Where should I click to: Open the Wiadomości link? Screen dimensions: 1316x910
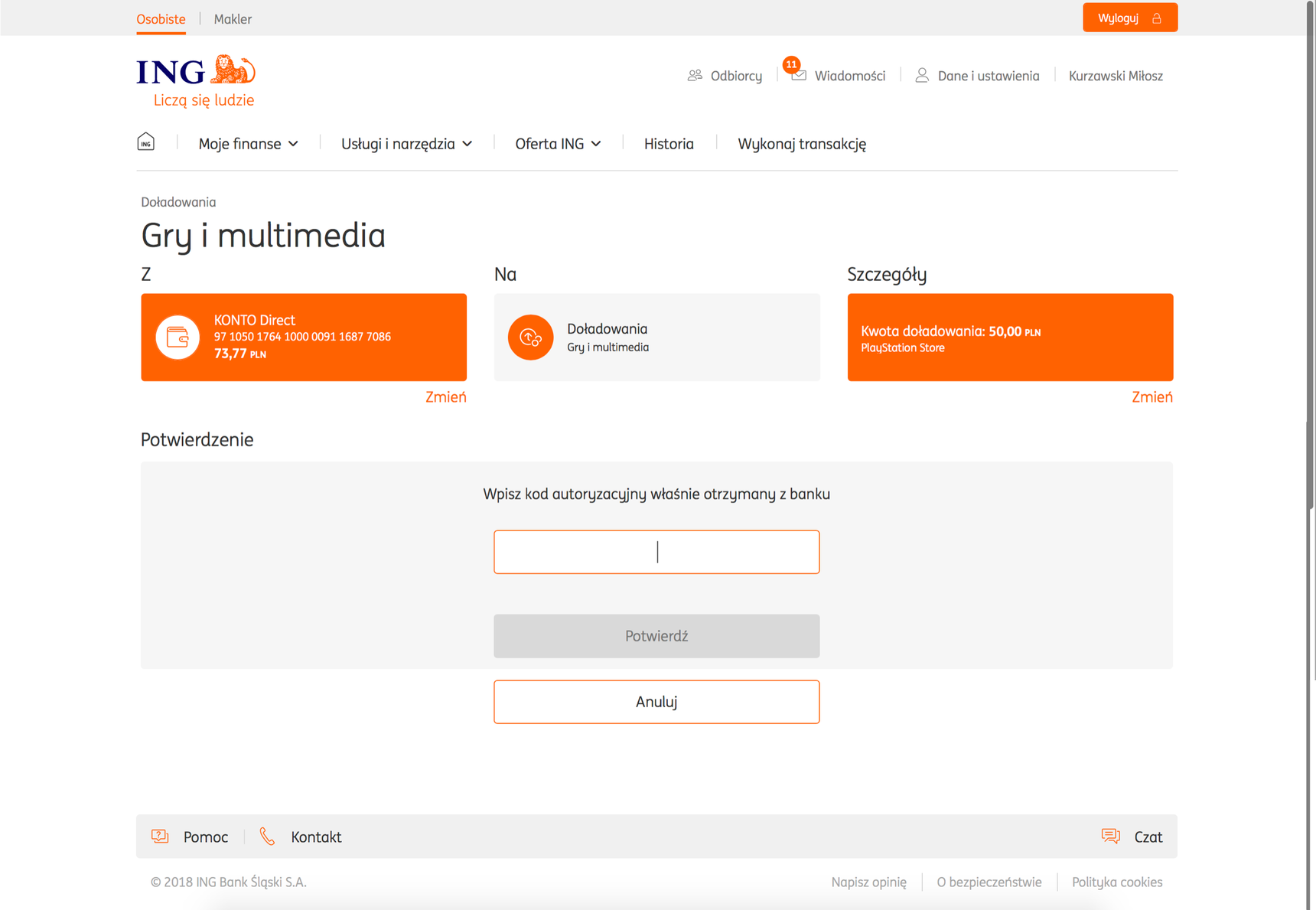pyautogui.click(x=850, y=76)
